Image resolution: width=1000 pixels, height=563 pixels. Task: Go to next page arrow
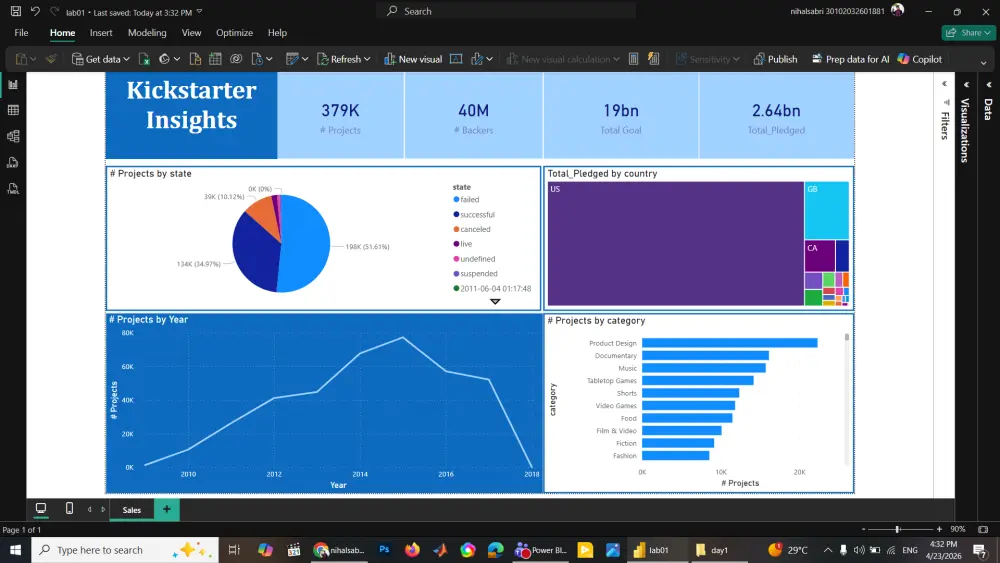(103, 509)
